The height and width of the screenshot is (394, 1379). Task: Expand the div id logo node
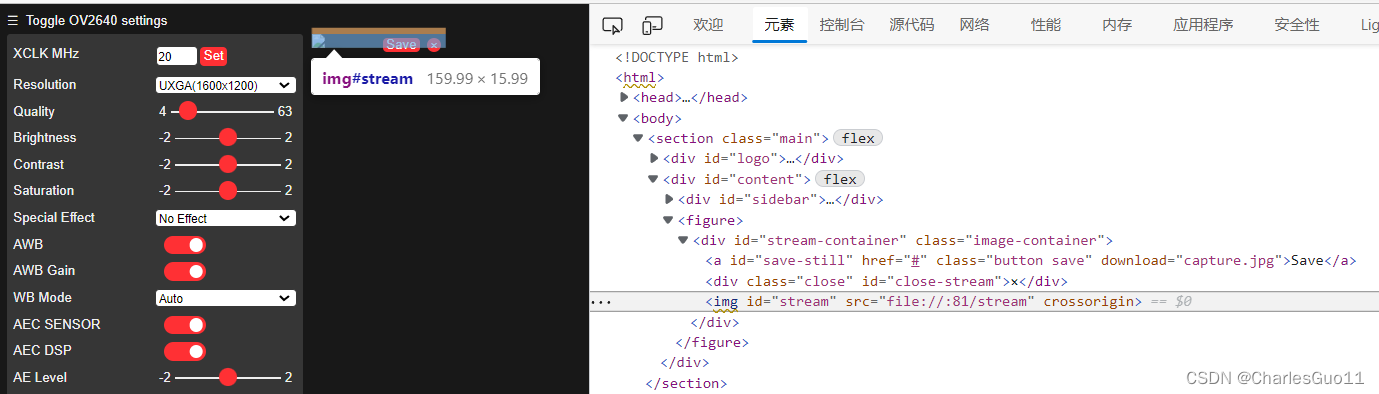654,158
